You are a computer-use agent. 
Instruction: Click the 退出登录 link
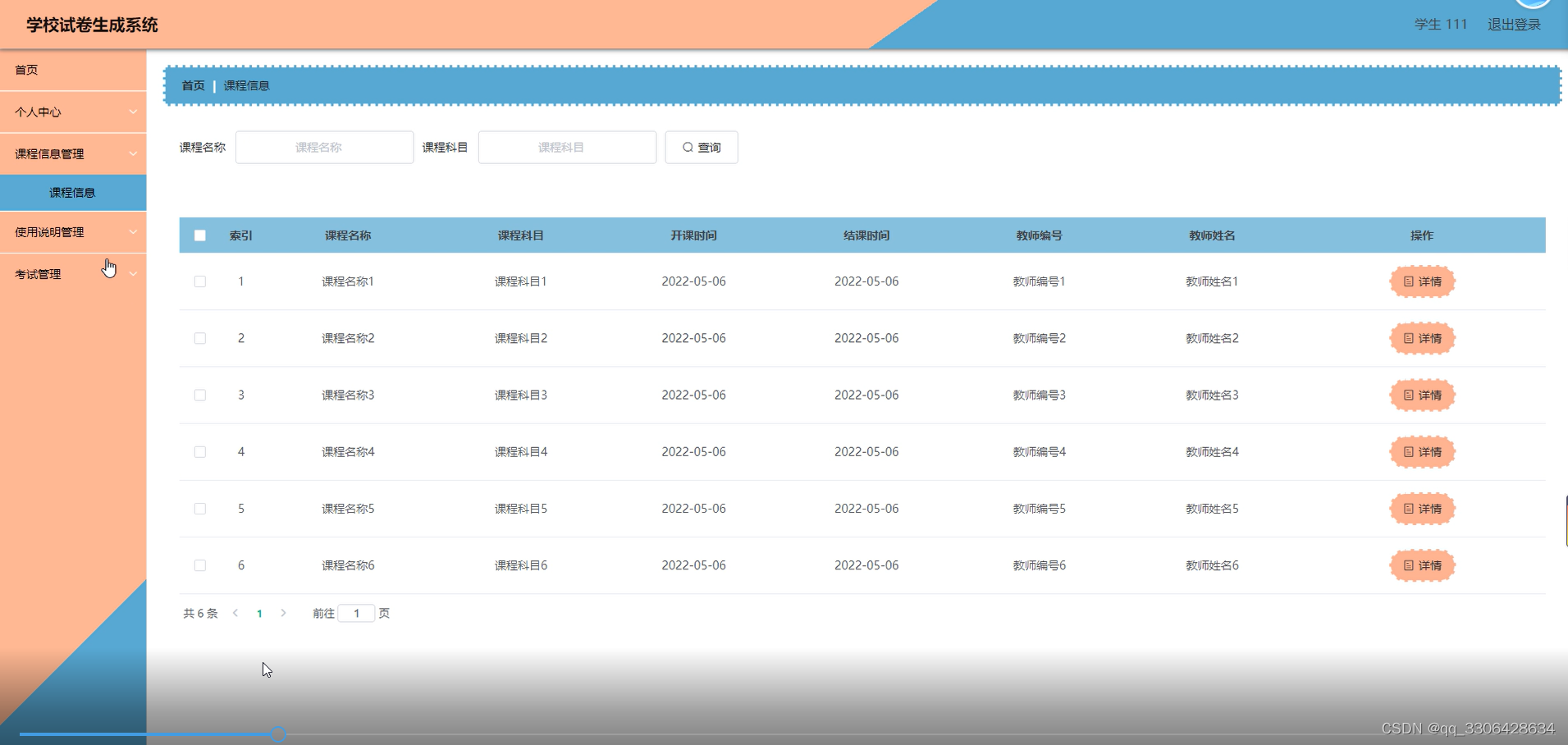coord(1514,25)
